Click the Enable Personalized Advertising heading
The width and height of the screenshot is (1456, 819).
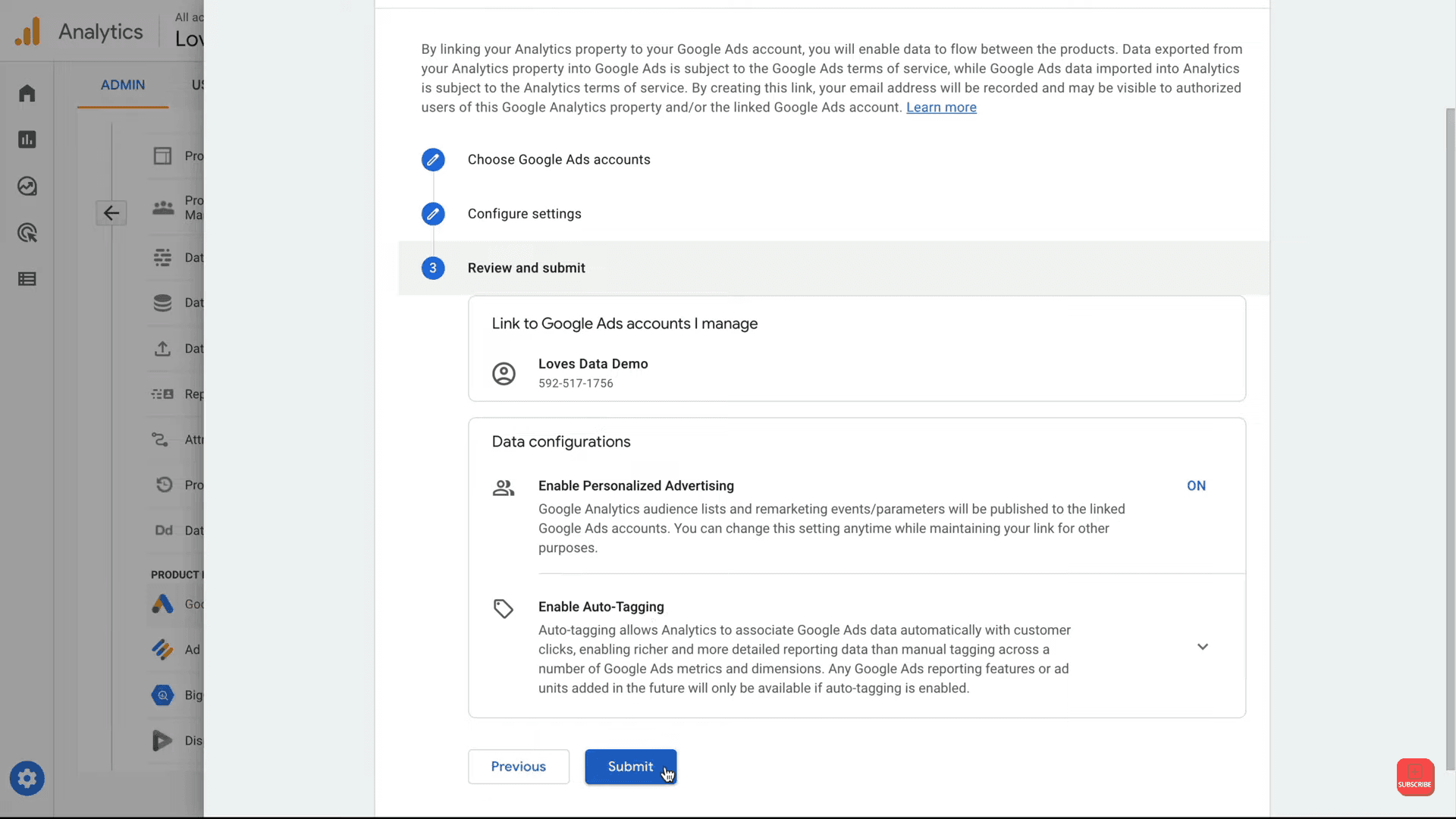click(636, 486)
